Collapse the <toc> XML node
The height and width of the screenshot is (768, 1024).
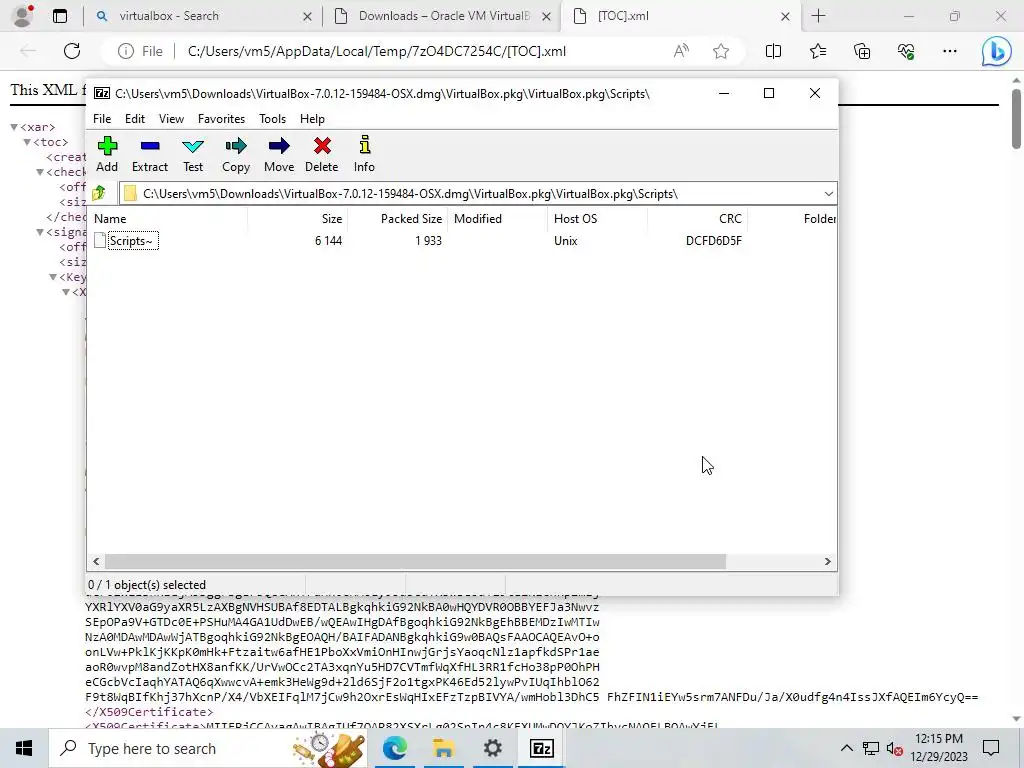tap(27, 142)
